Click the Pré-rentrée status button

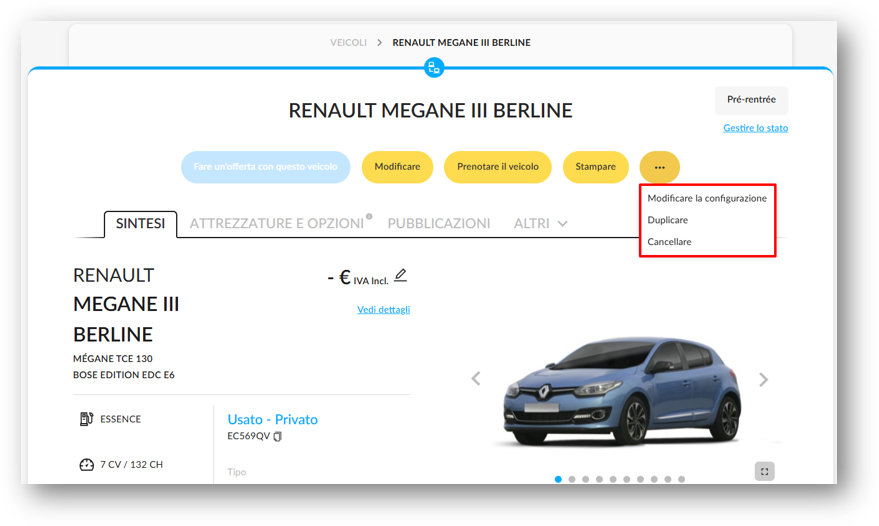click(x=751, y=100)
